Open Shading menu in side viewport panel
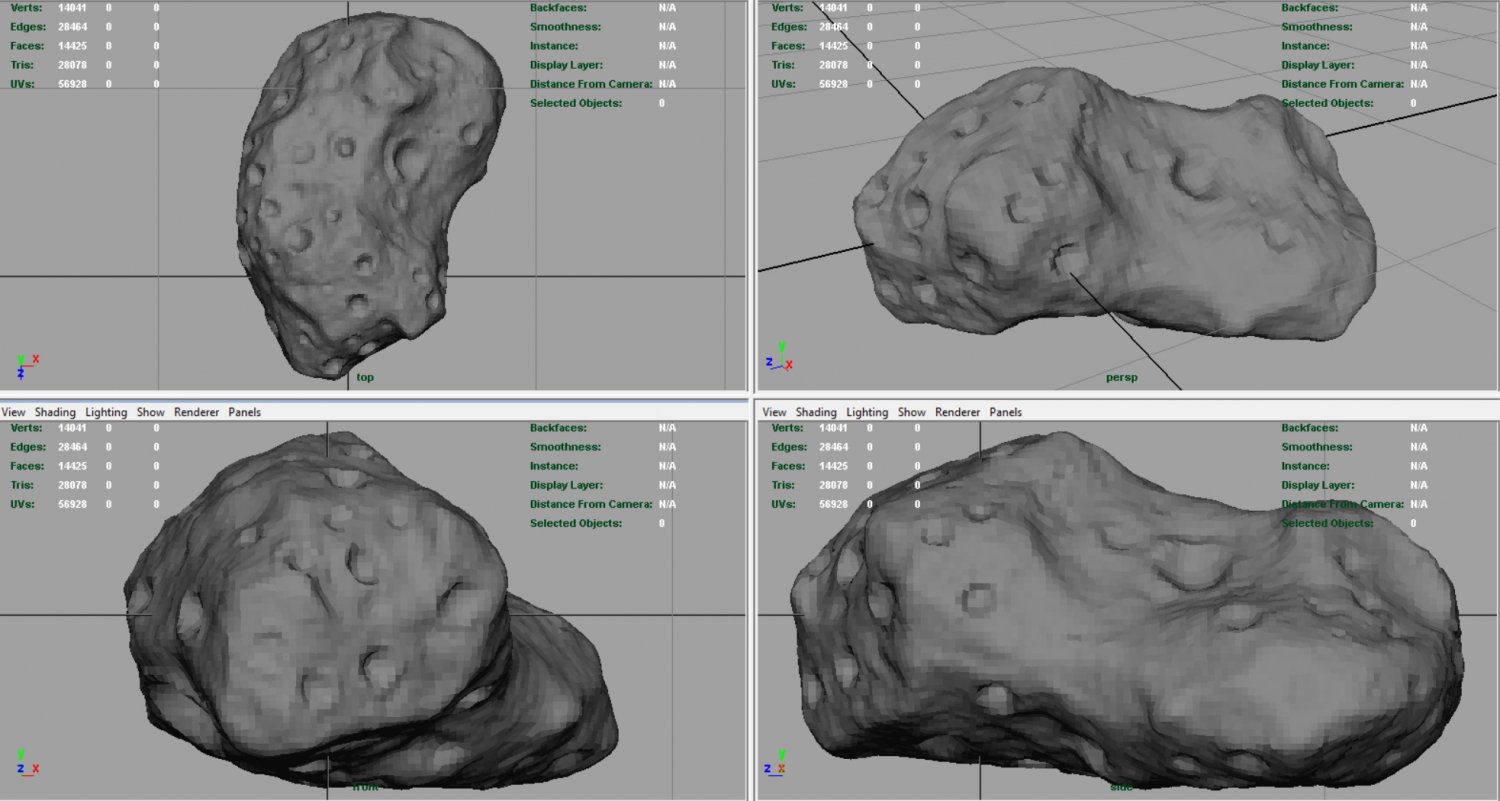The image size is (1500, 801). click(x=816, y=412)
